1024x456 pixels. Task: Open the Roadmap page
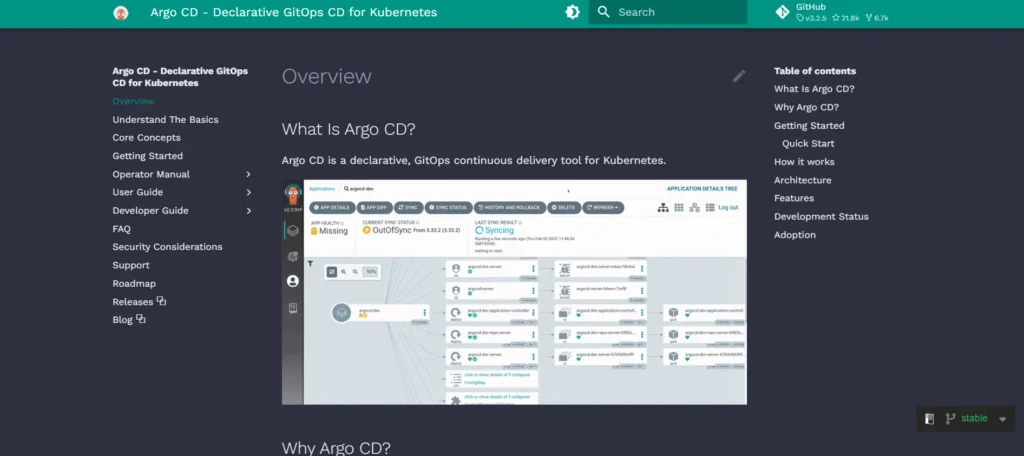(134, 284)
